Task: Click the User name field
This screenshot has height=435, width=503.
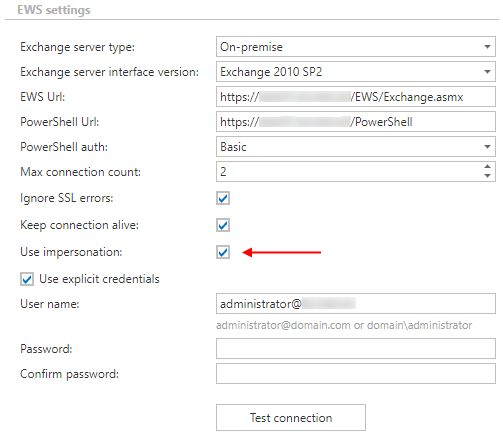Action: (x=356, y=304)
